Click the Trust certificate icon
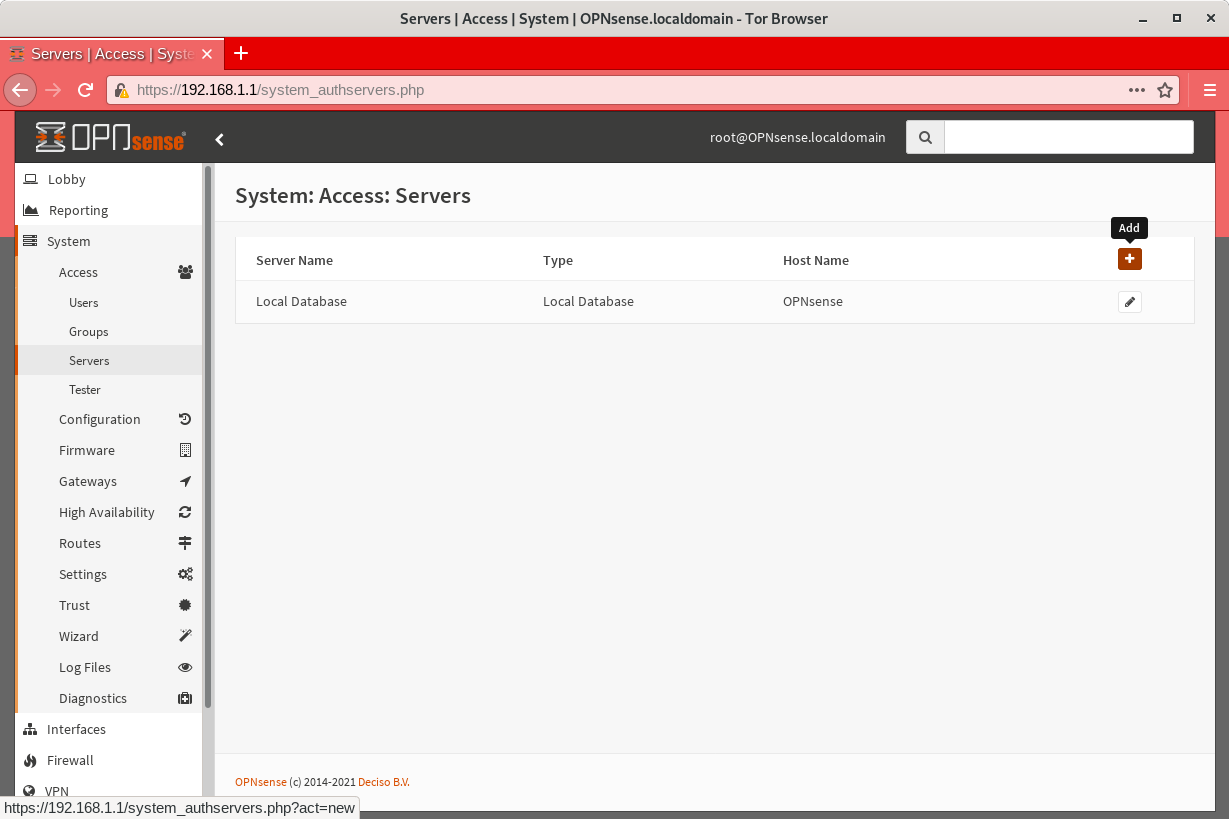The width and height of the screenshot is (1229, 819). pyautogui.click(x=185, y=605)
